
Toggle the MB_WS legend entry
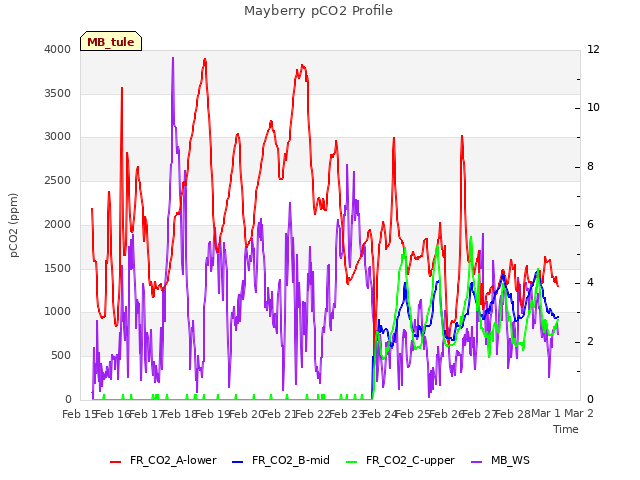[x=500, y=460]
